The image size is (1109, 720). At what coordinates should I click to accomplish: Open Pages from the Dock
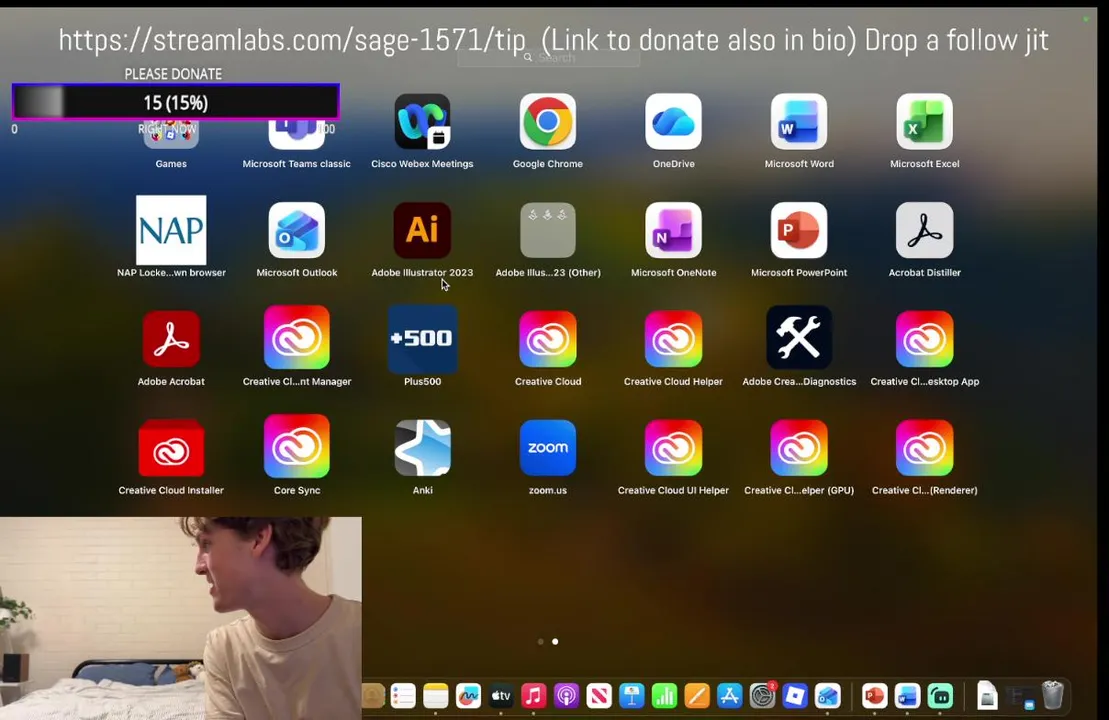click(x=697, y=696)
